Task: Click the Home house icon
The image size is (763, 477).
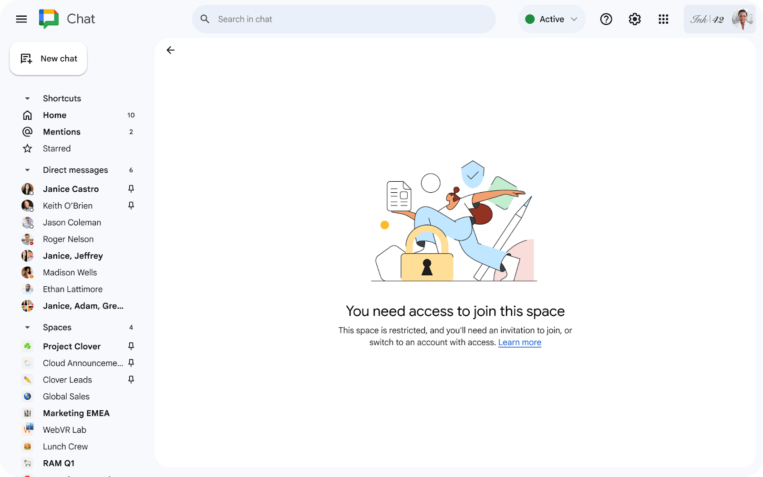Action: (x=27, y=115)
